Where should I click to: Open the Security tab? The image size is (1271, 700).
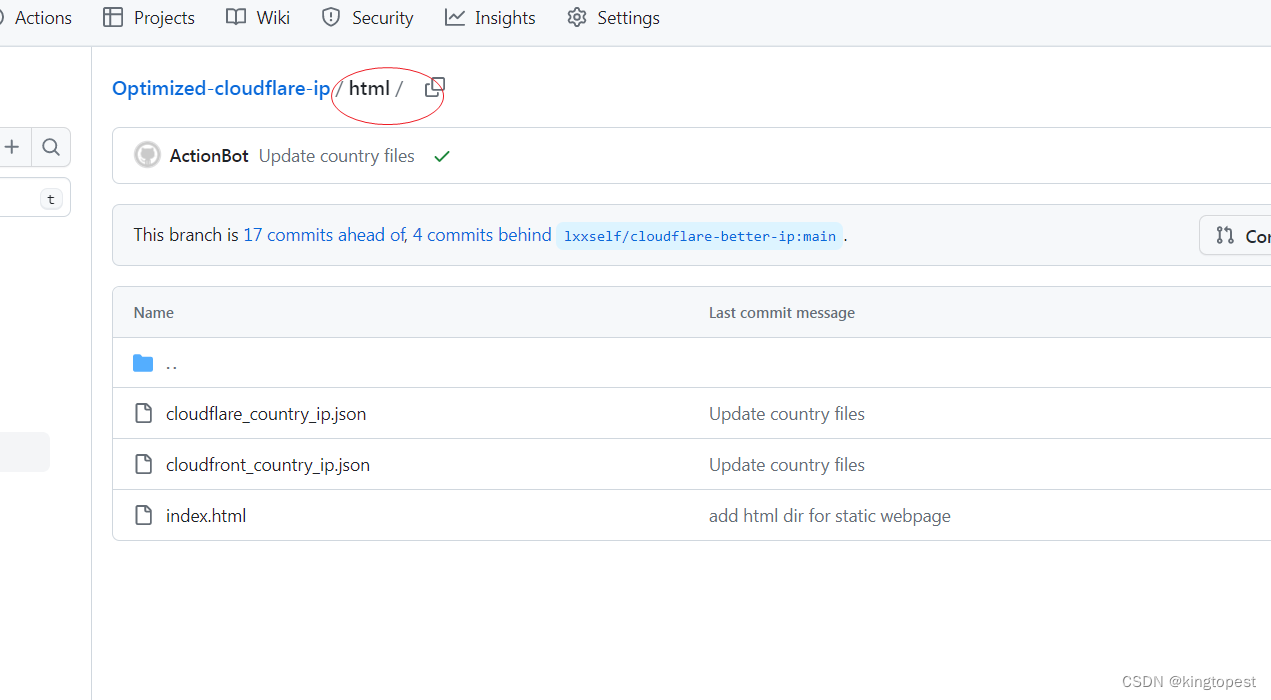point(367,18)
